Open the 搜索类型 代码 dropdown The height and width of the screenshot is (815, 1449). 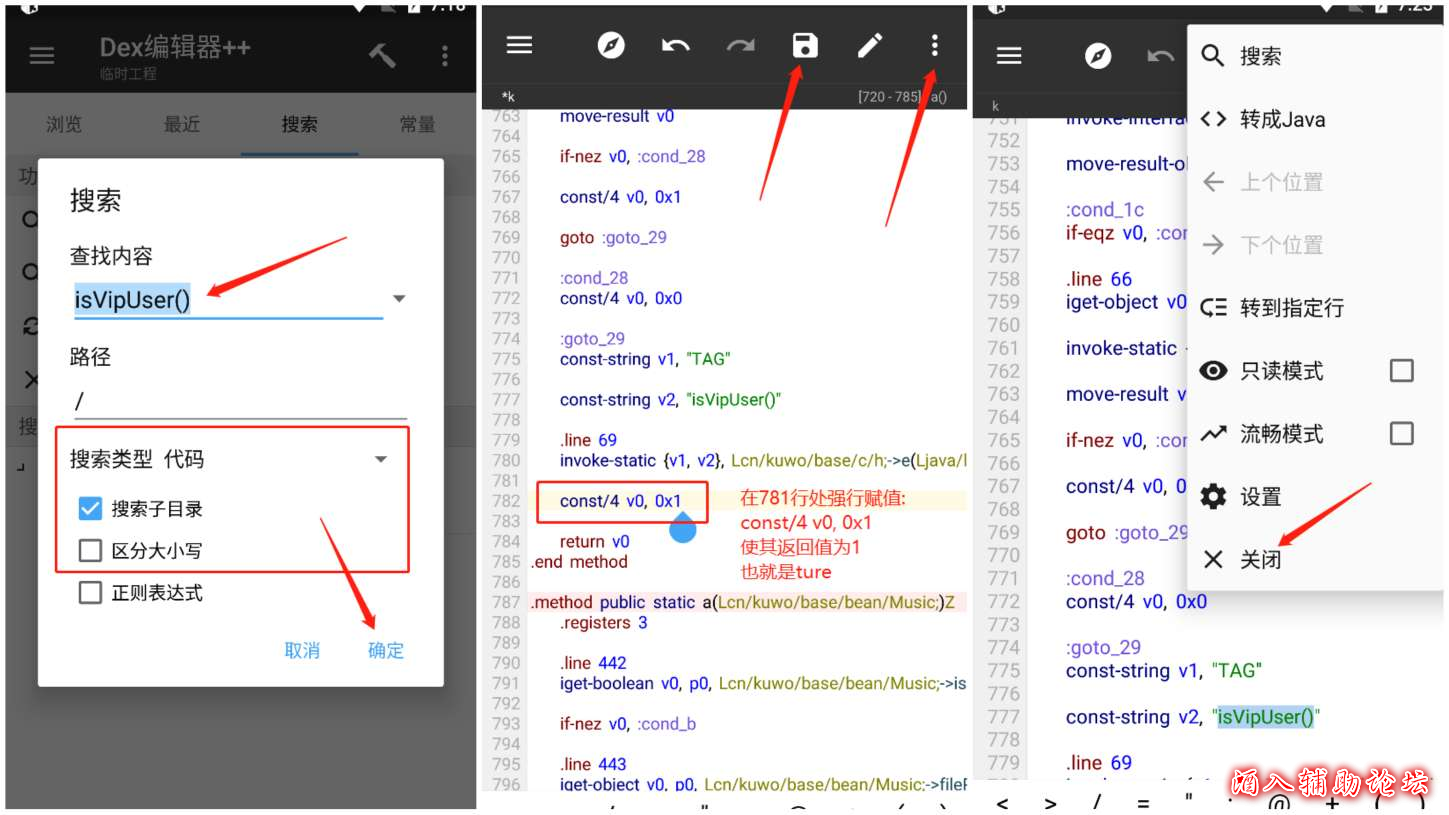pos(380,459)
